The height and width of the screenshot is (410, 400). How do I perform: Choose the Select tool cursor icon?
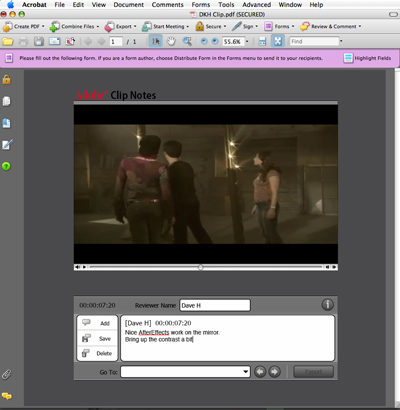(x=155, y=41)
